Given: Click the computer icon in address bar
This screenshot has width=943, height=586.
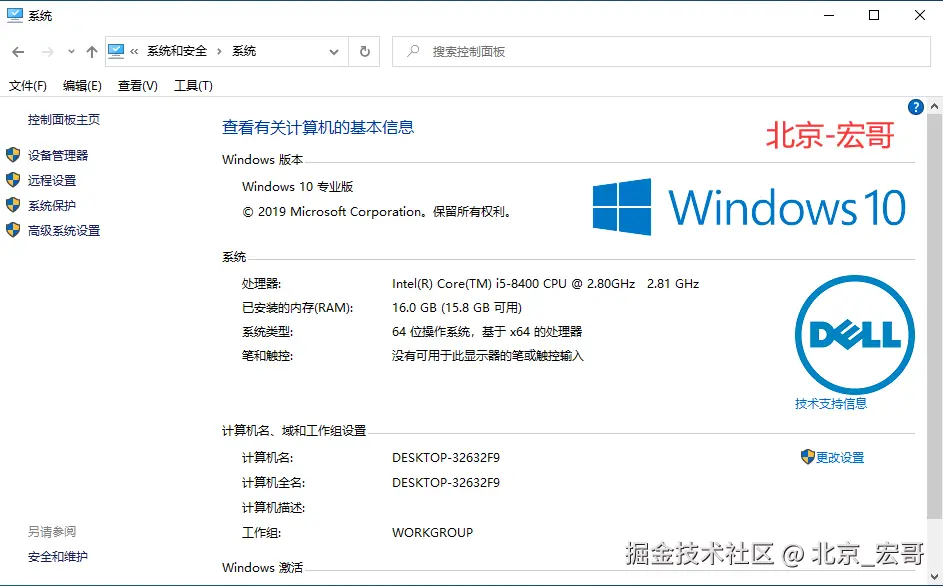Looking at the screenshot, I should (x=116, y=51).
